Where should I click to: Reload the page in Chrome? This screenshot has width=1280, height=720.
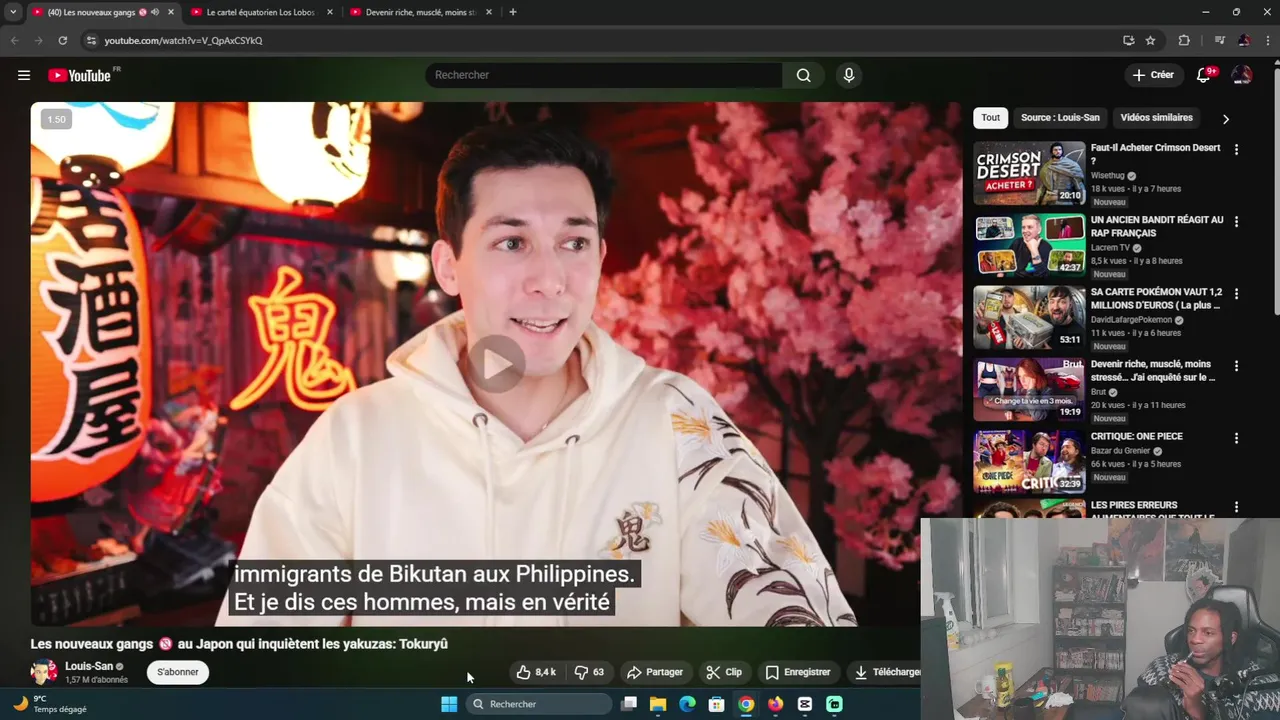click(x=62, y=40)
